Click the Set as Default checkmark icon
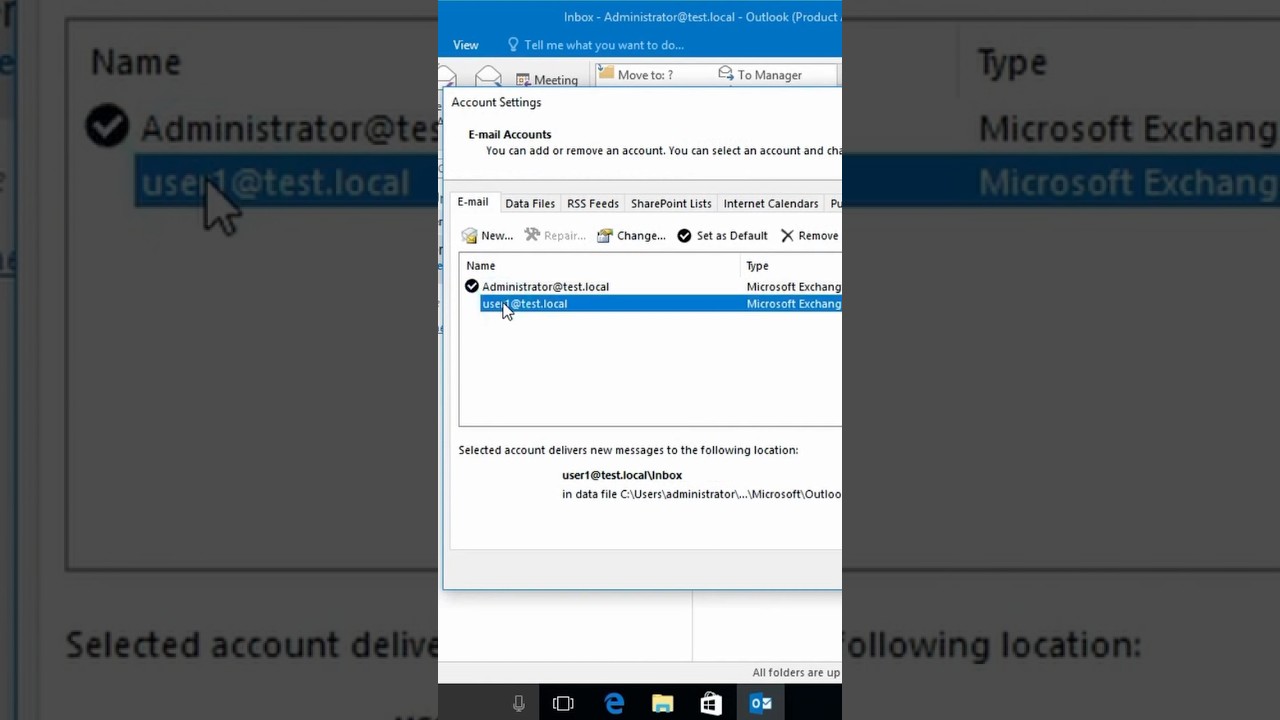The width and height of the screenshot is (1280, 720). [684, 236]
